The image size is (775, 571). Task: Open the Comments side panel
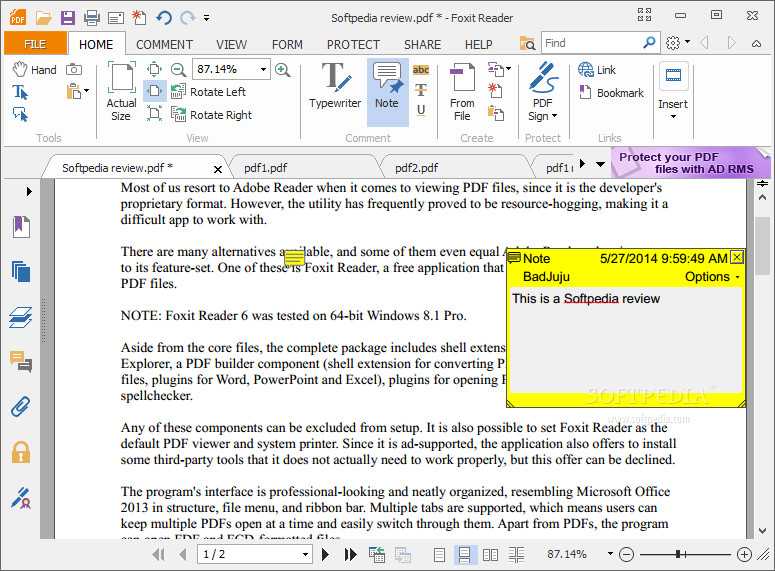(21, 361)
